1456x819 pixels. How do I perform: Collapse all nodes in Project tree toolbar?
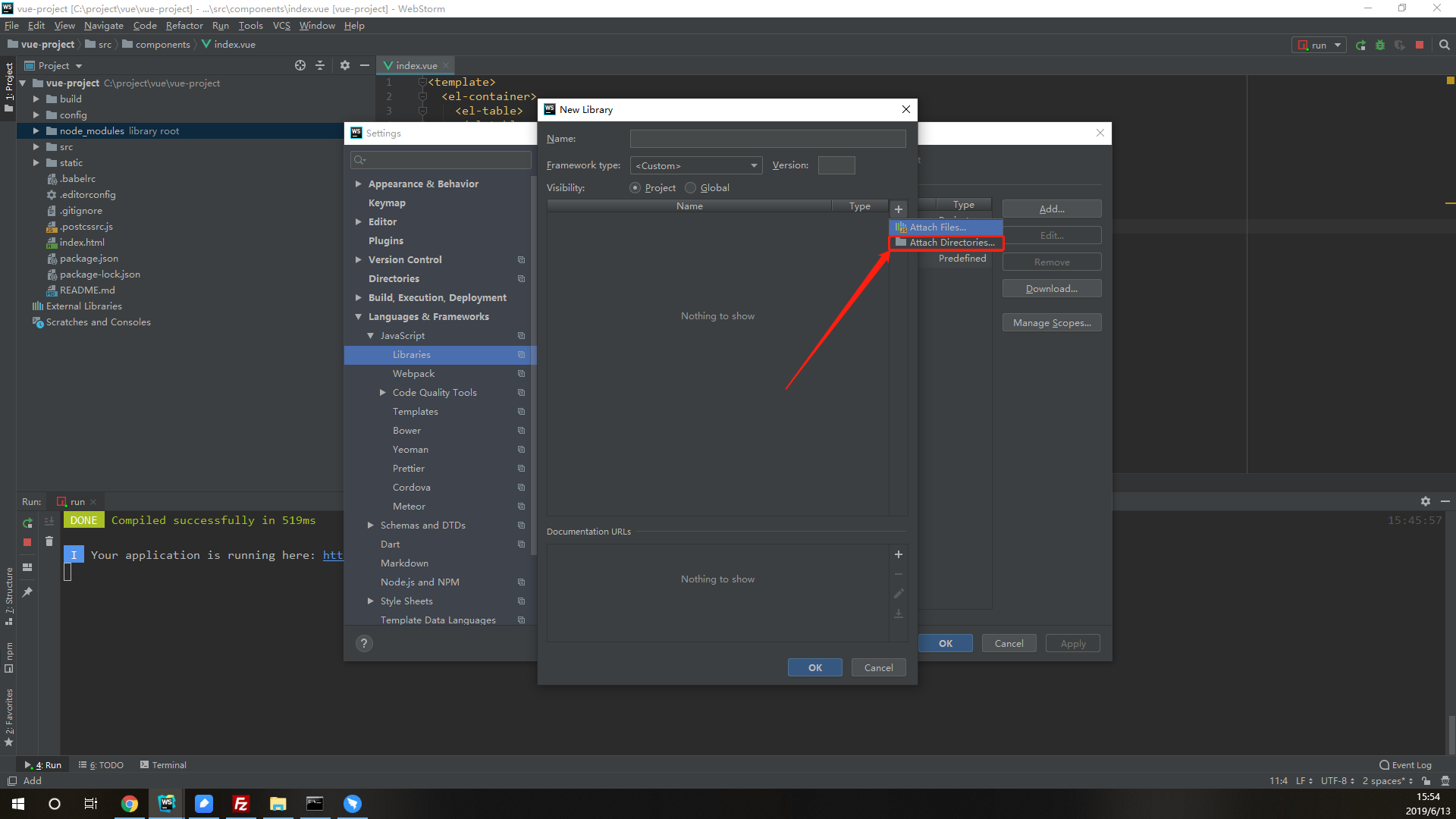[x=320, y=65]
